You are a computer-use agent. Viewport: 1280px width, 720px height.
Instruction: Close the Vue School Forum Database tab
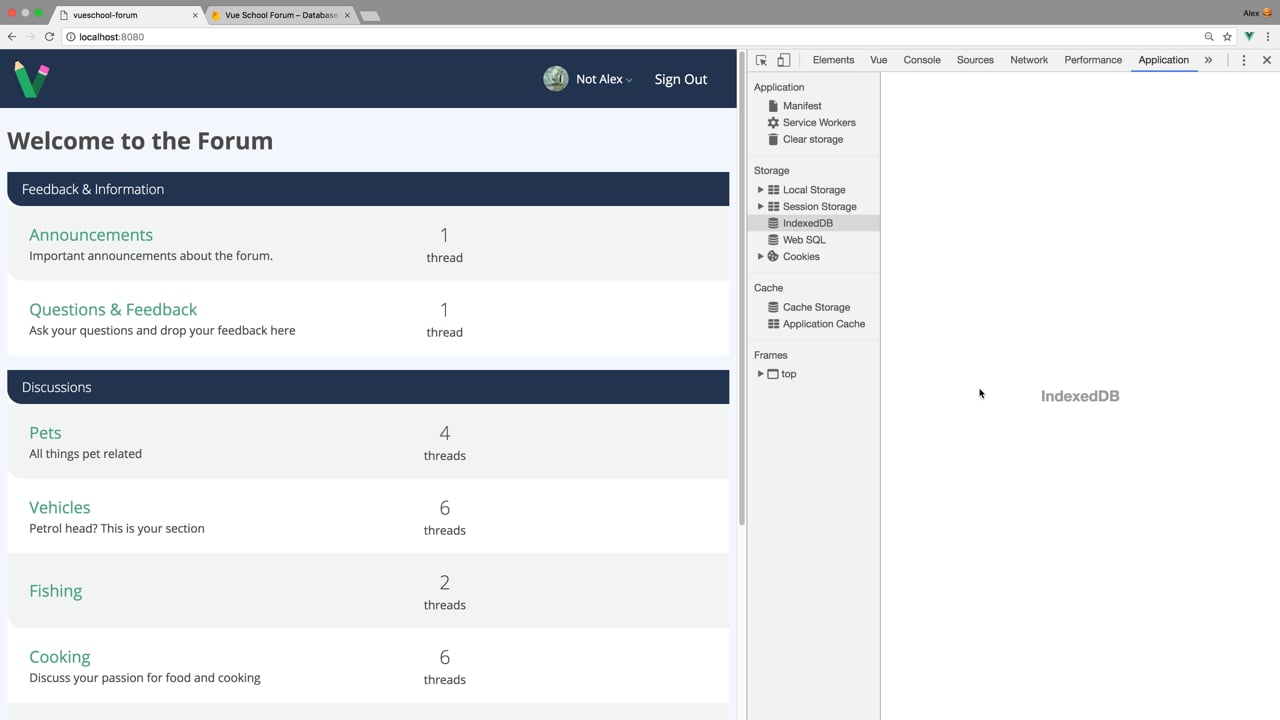tap(348, 15)
